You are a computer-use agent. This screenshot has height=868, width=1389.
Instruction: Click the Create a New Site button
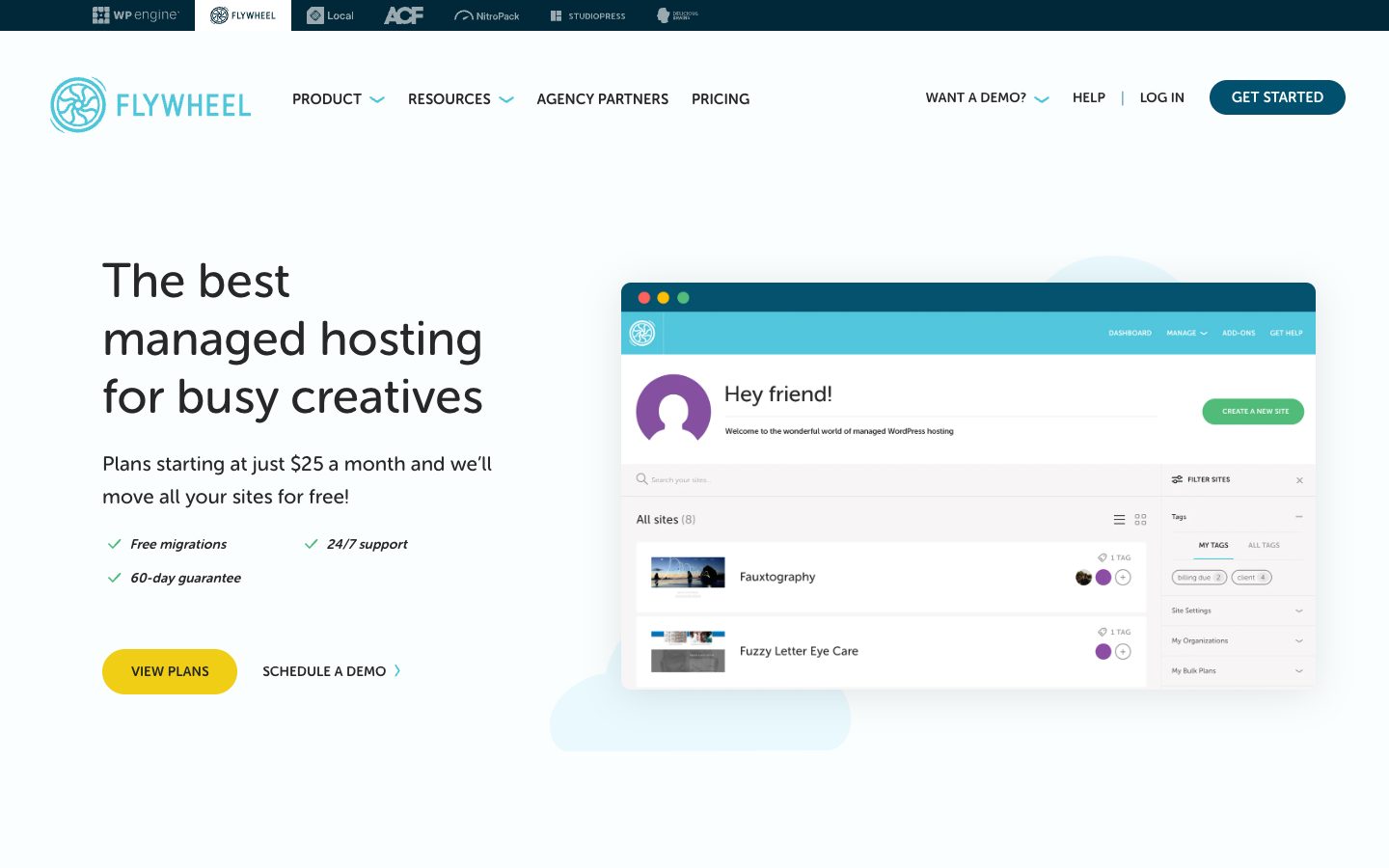[x=1253, y=411]
